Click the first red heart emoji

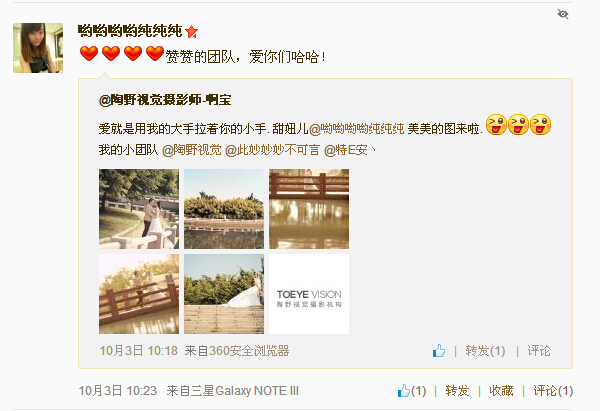89,54
